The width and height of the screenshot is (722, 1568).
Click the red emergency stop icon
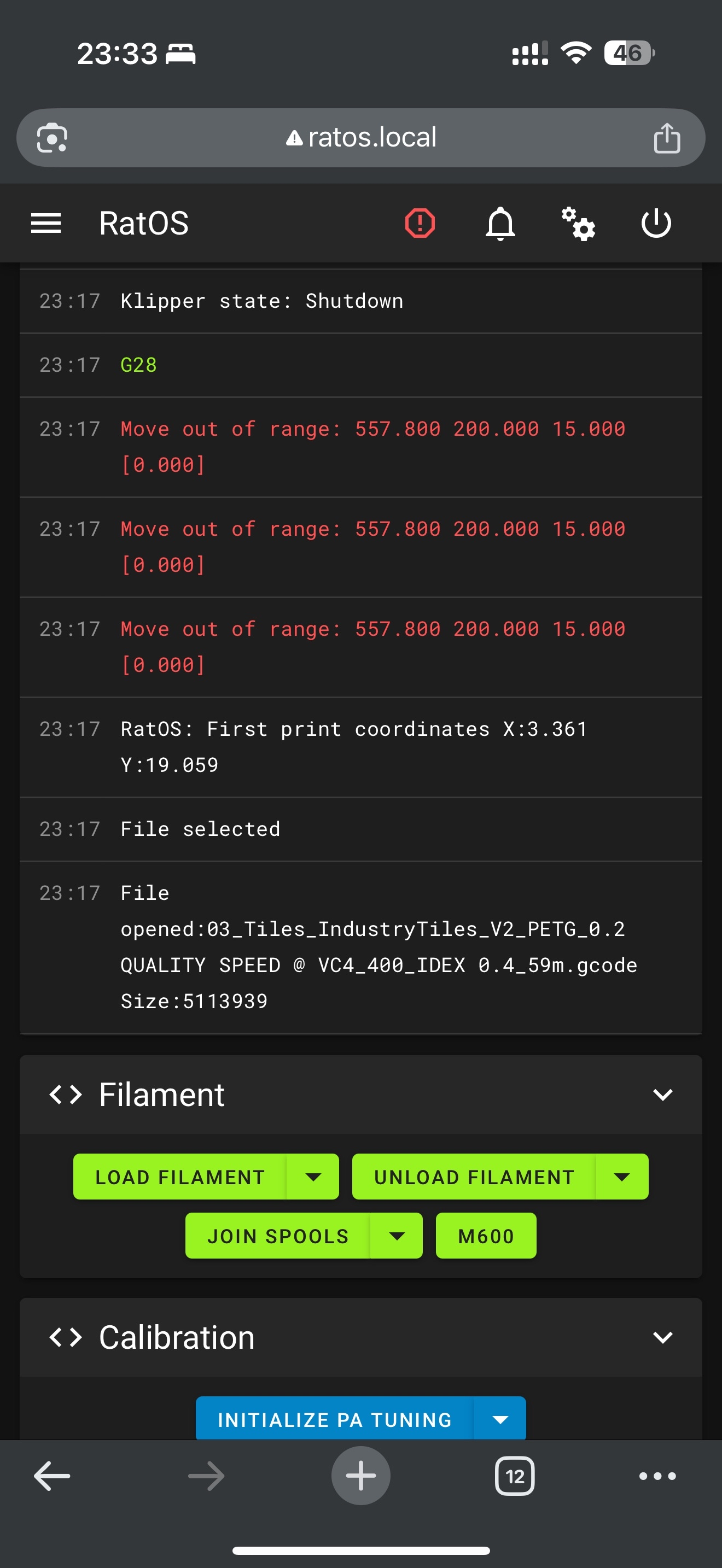420,224
